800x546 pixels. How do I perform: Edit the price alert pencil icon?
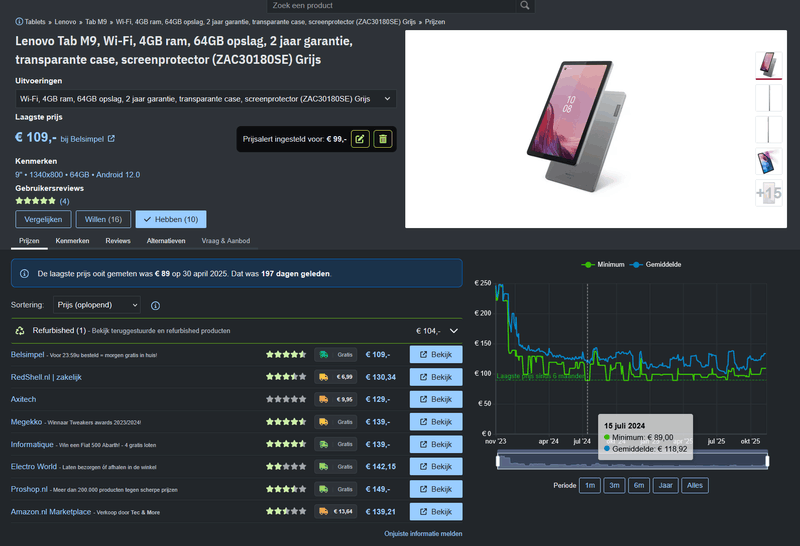coord(360,139)
